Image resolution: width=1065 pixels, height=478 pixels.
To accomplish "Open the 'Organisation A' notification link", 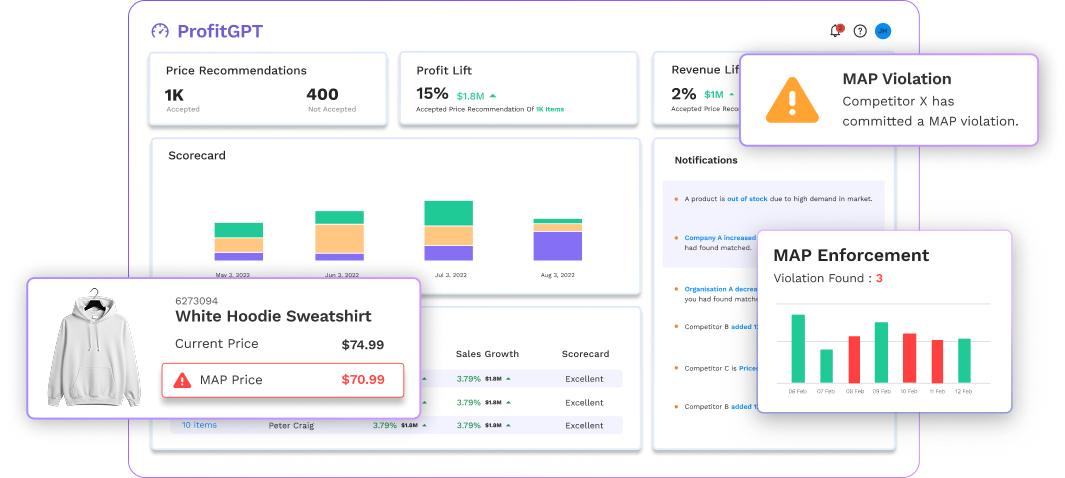I will click(721, 289).
